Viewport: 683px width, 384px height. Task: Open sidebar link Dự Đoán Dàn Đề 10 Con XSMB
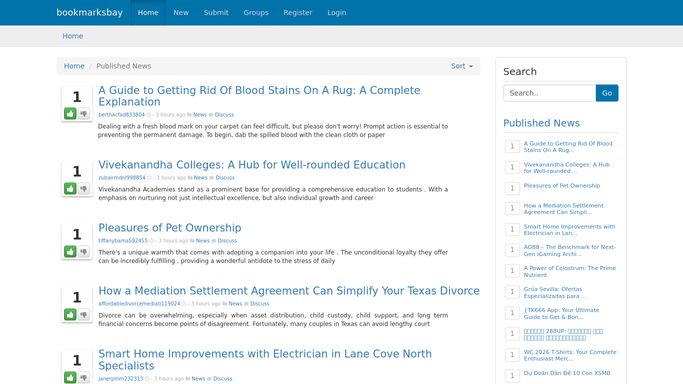pyautogui.click(x=567, y=373)
